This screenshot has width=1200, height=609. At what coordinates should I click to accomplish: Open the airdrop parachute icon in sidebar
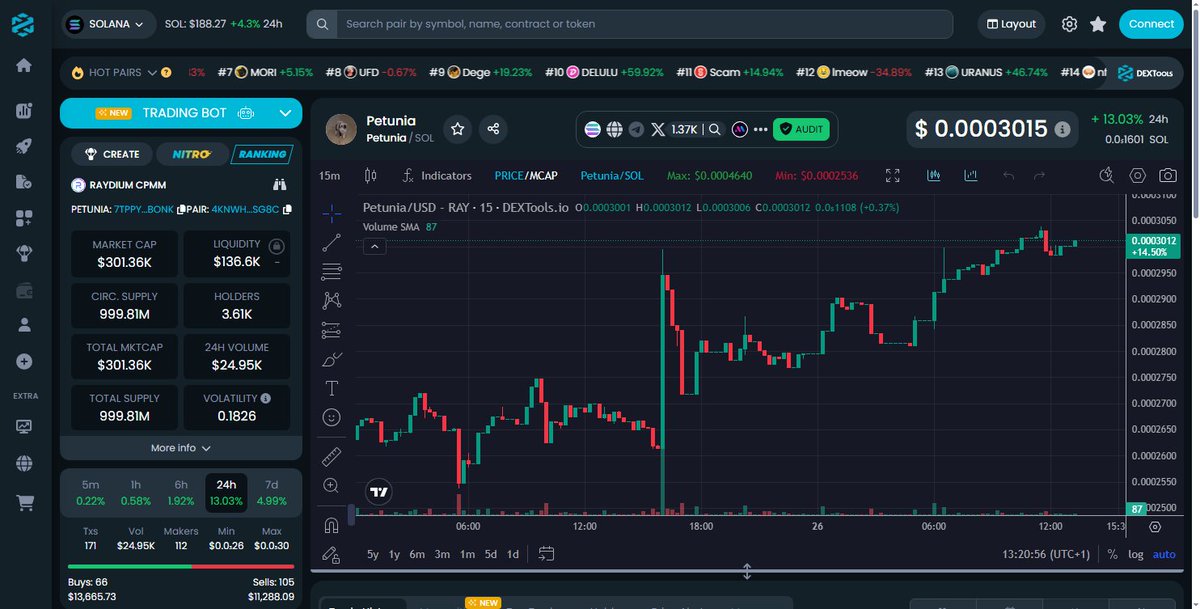(x=24, y=254)
